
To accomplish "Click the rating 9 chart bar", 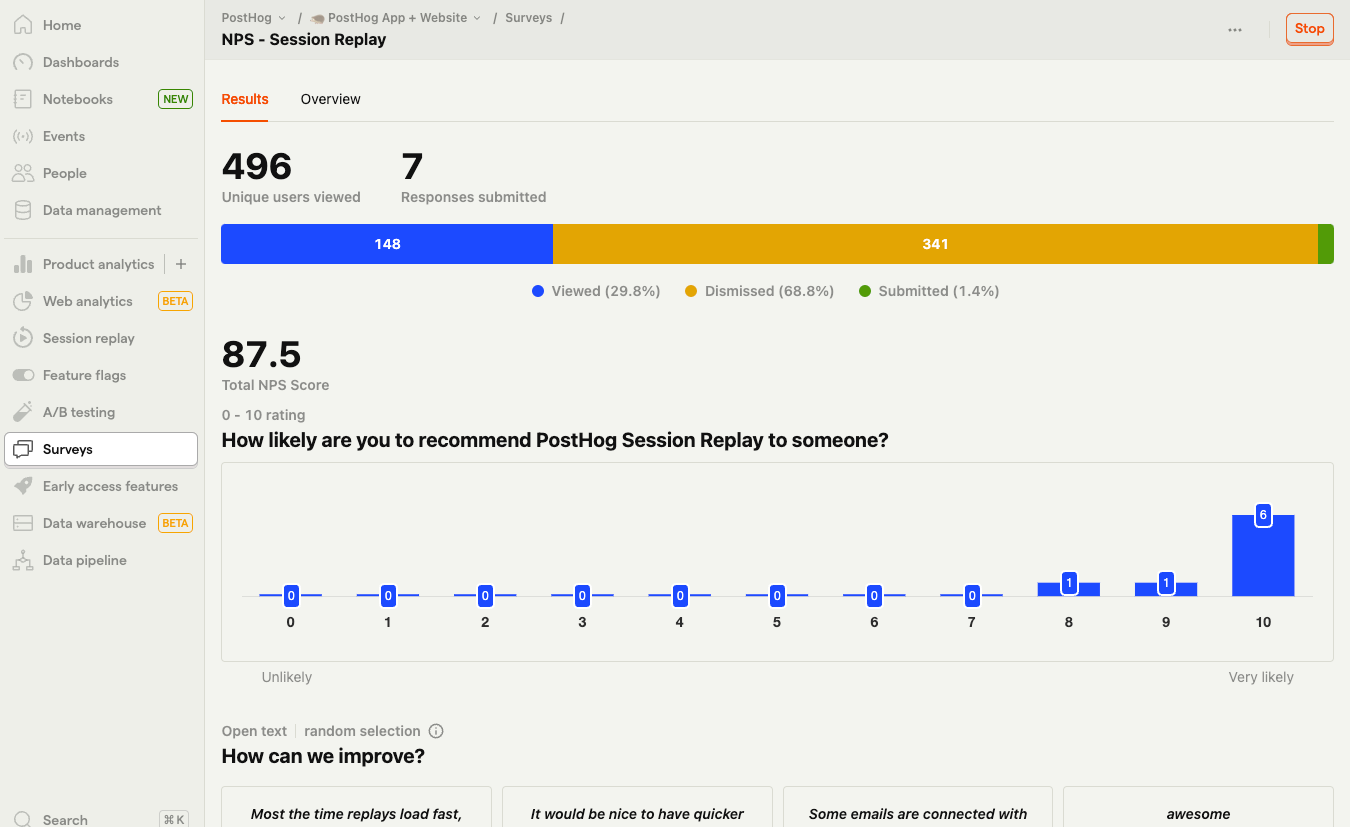I will point(1166,589).
